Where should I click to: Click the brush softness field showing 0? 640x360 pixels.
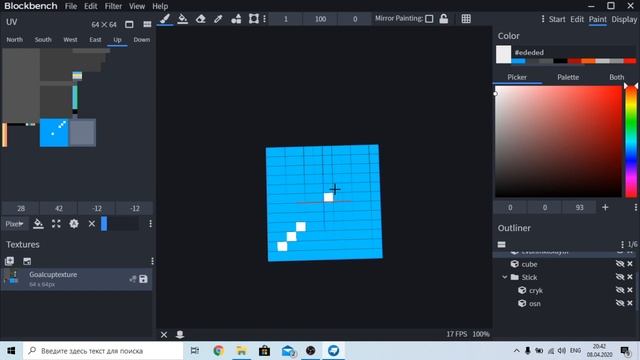(355, 19)
